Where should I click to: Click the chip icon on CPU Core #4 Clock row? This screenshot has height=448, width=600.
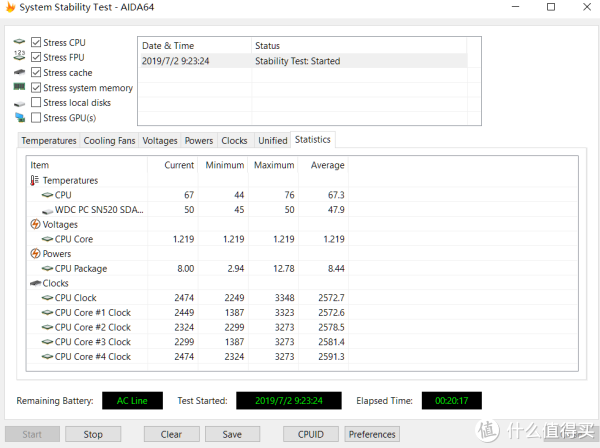(47, 357)
